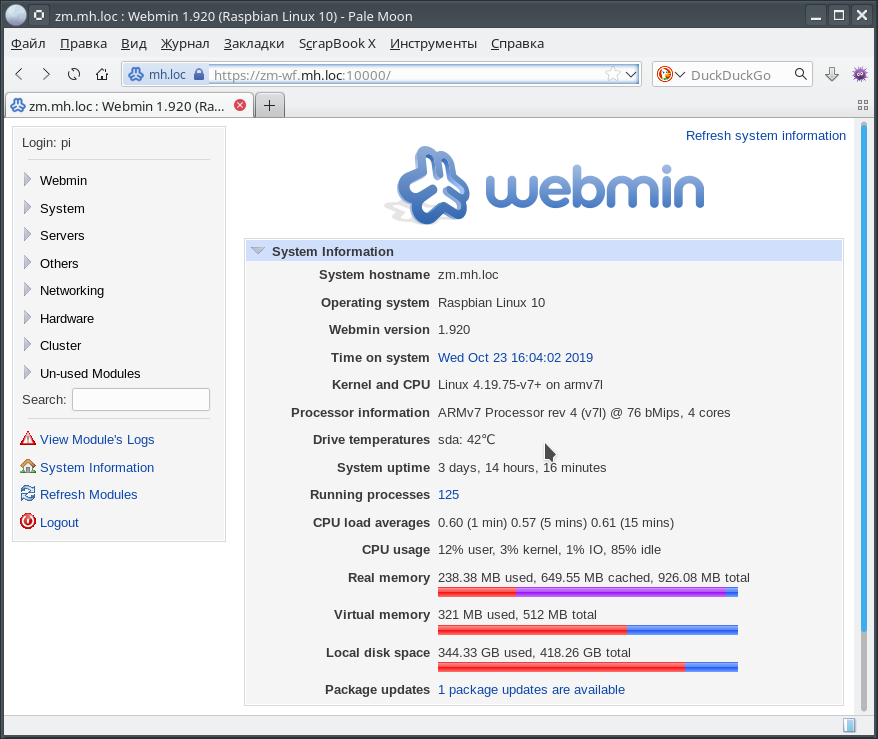Image resolution: width=878 pixels, height=739 pixels.
Task: Bookmark page with star icon
Action: point(613,74)
